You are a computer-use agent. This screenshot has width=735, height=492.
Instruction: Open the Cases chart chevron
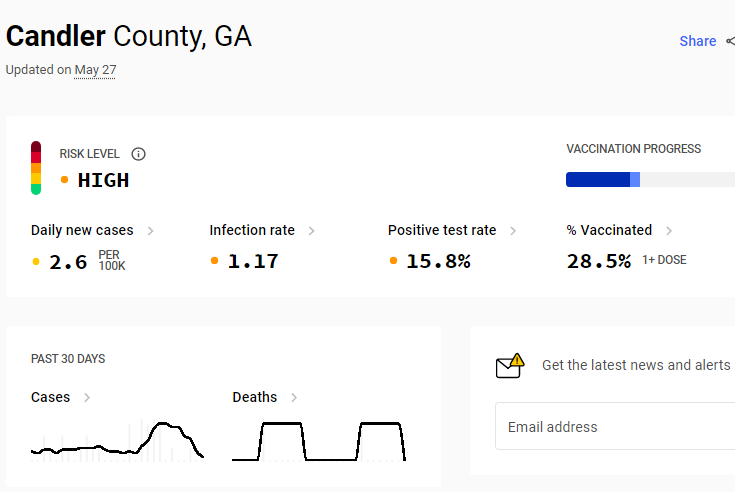tap(87, 397)
